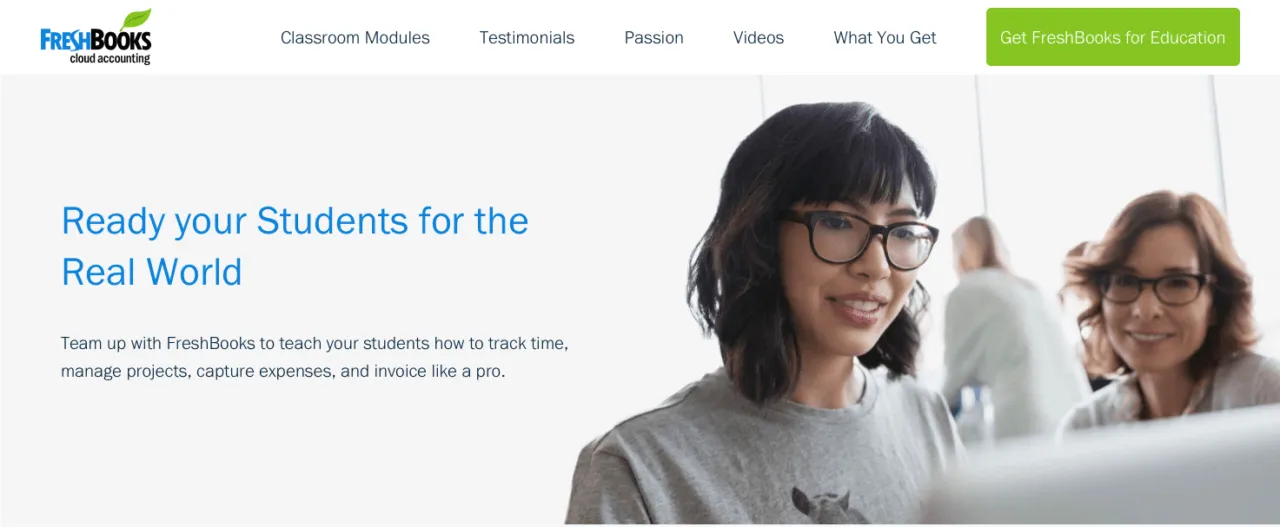The width and height of the screenshot is (1280, 527).
Task: Click the FreshBooks logo wordmark
Action: click(x=95, y=40)
